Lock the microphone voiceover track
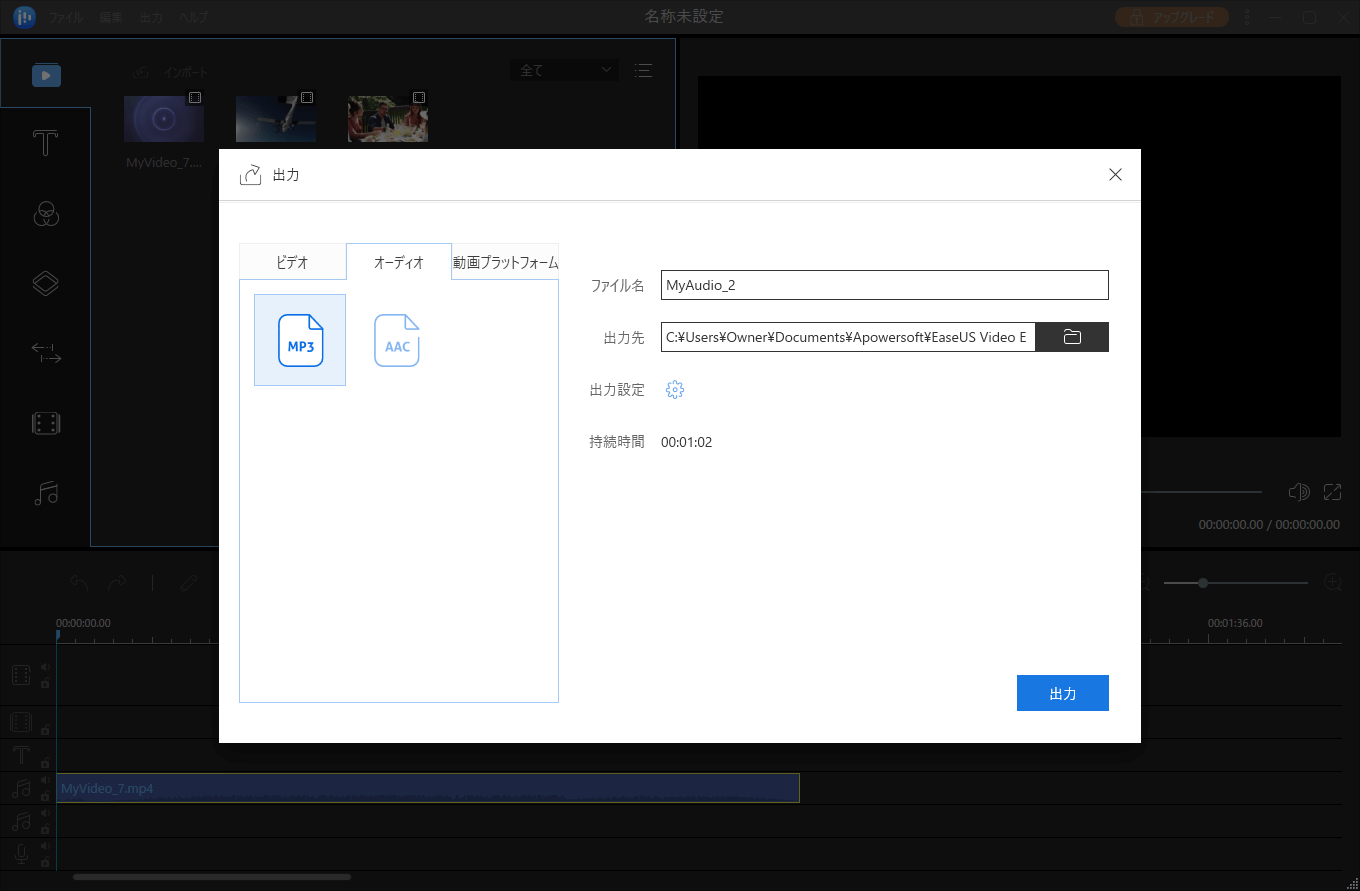 click(45, 863)
